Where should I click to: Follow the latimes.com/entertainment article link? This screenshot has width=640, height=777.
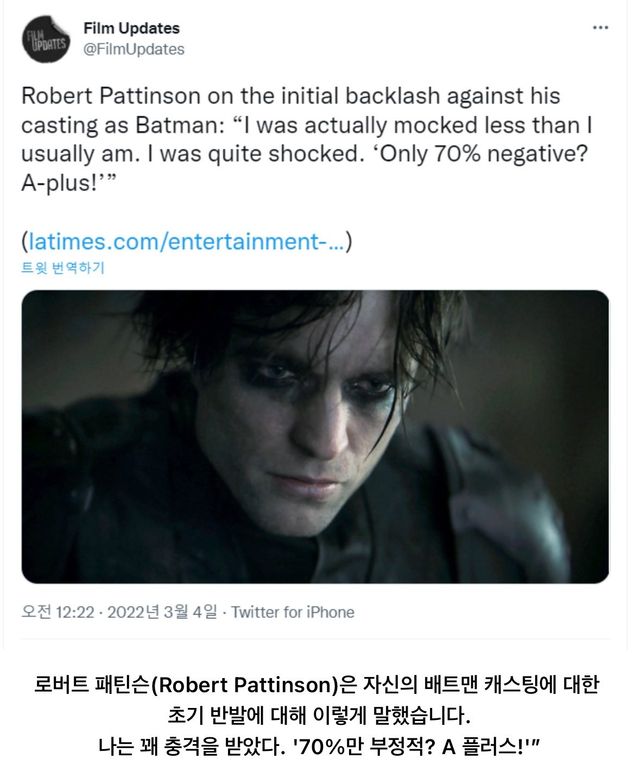coord(186,241)
